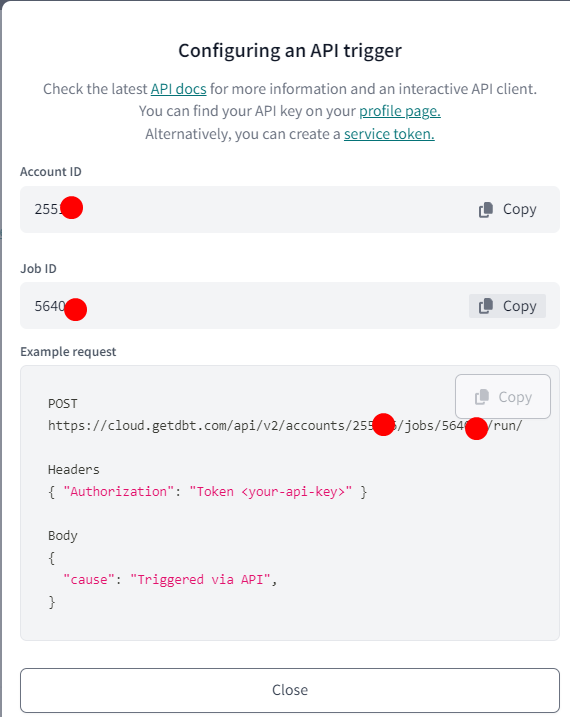This screenshot has height=717, width=570.
Task: Click the Job ID value field
Action: pos(290,305)
